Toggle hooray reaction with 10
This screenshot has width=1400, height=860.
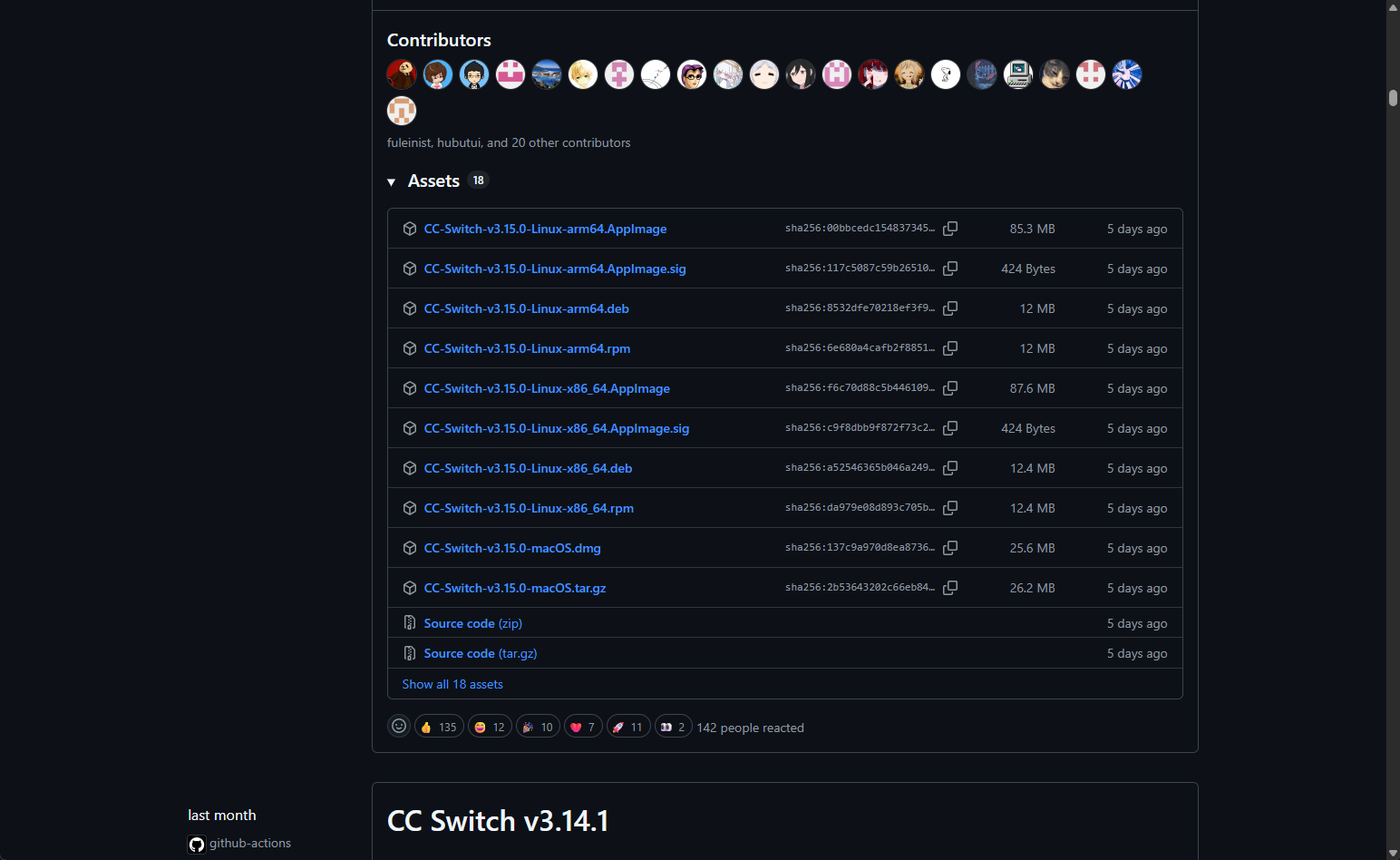click(x=538, y=727)
